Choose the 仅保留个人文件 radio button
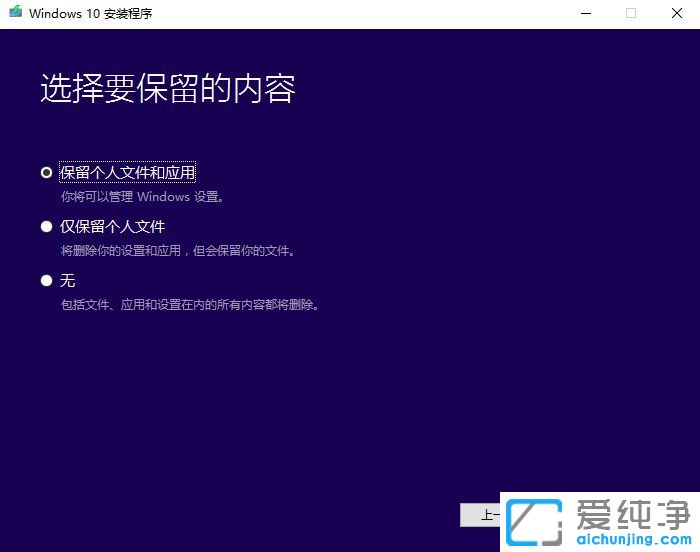Screen dimensions: 700x552 click(46, 226)
